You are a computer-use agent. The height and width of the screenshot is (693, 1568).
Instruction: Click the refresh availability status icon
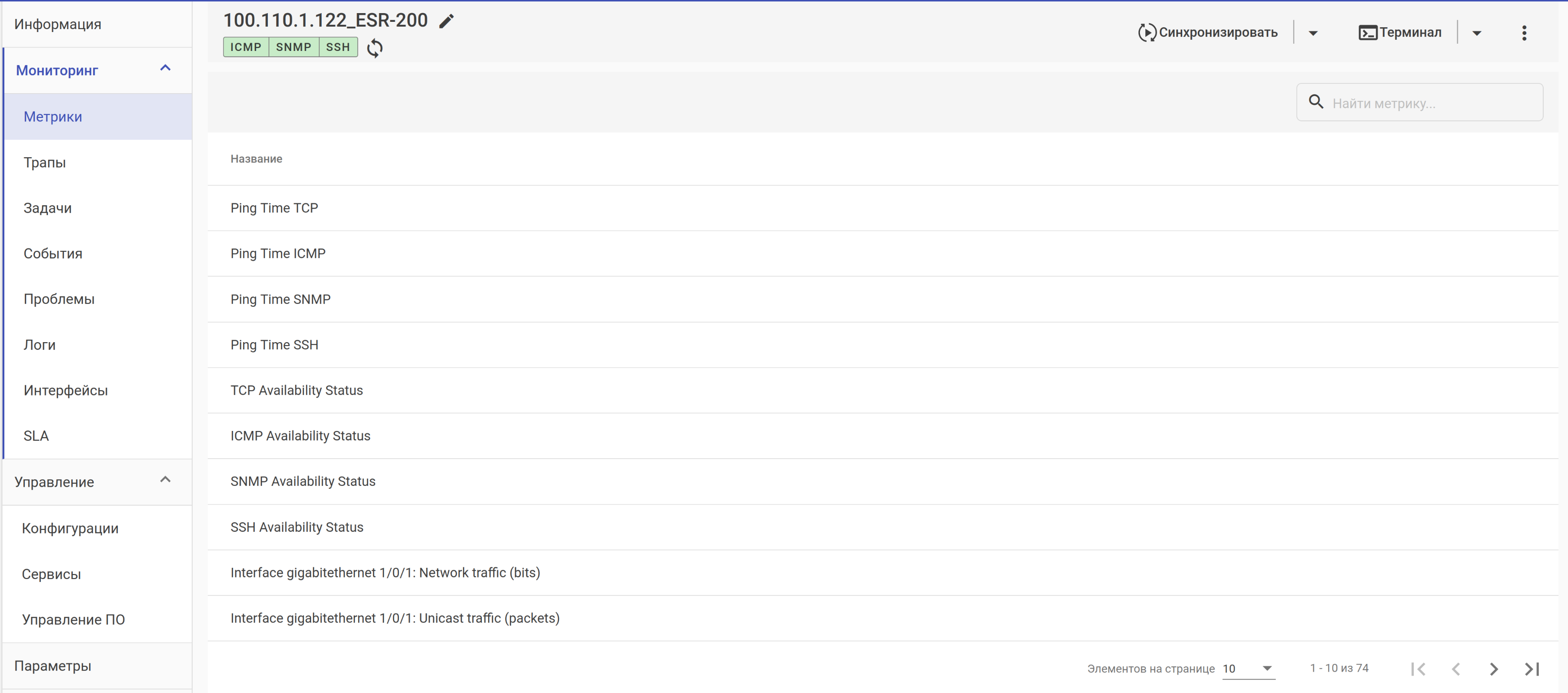[x=375, y=48]
